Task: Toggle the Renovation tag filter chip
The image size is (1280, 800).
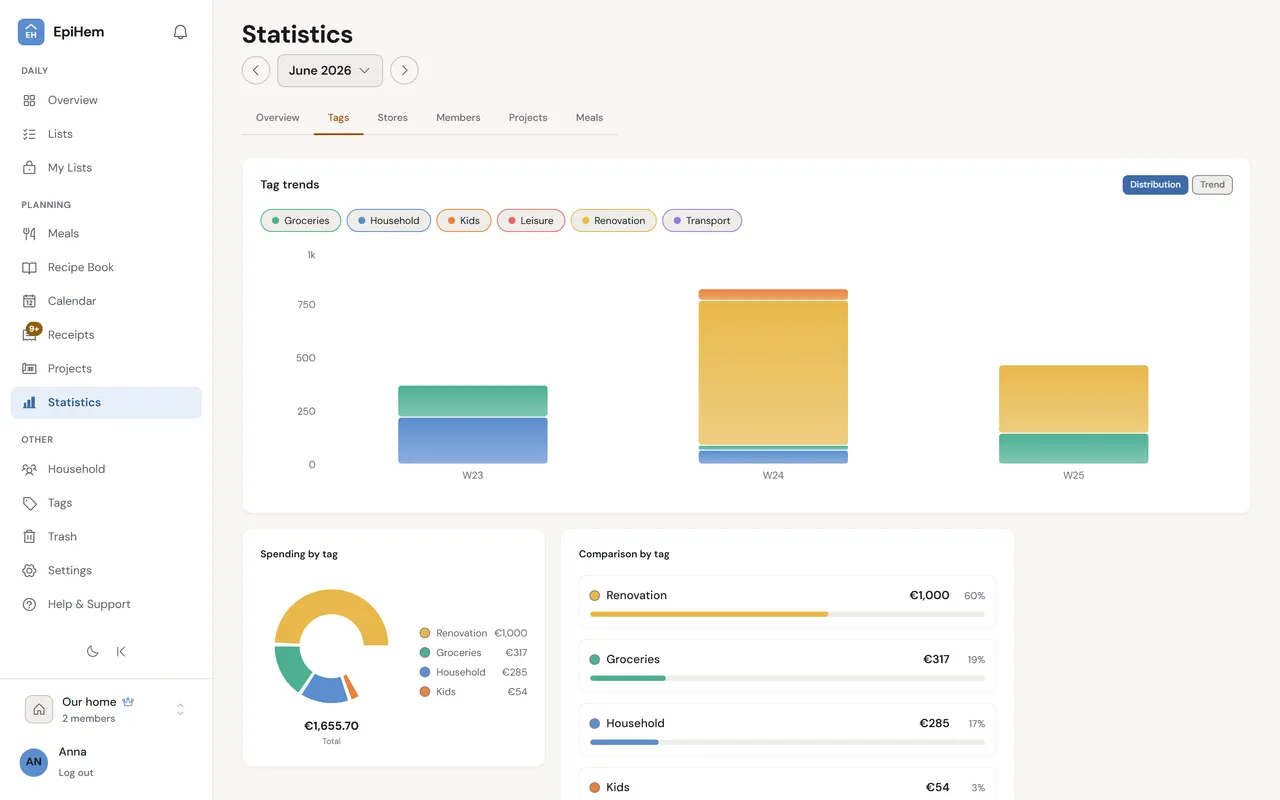Action: click(614, 221)
